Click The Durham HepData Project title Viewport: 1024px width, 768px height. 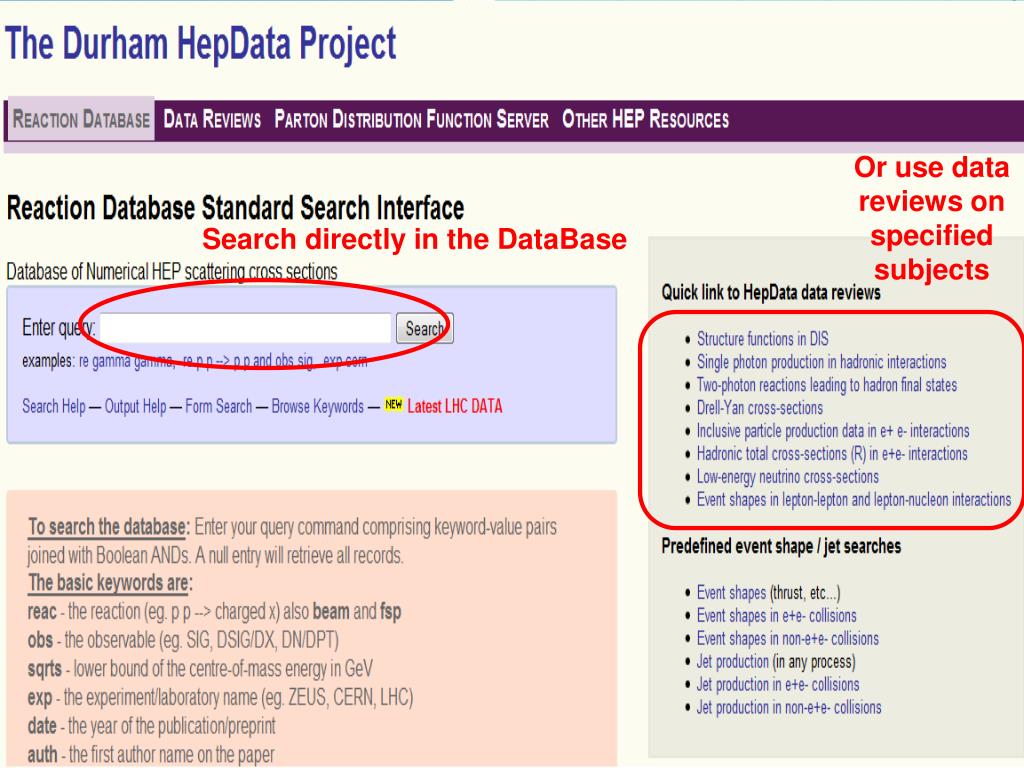(x=200, y=44)
